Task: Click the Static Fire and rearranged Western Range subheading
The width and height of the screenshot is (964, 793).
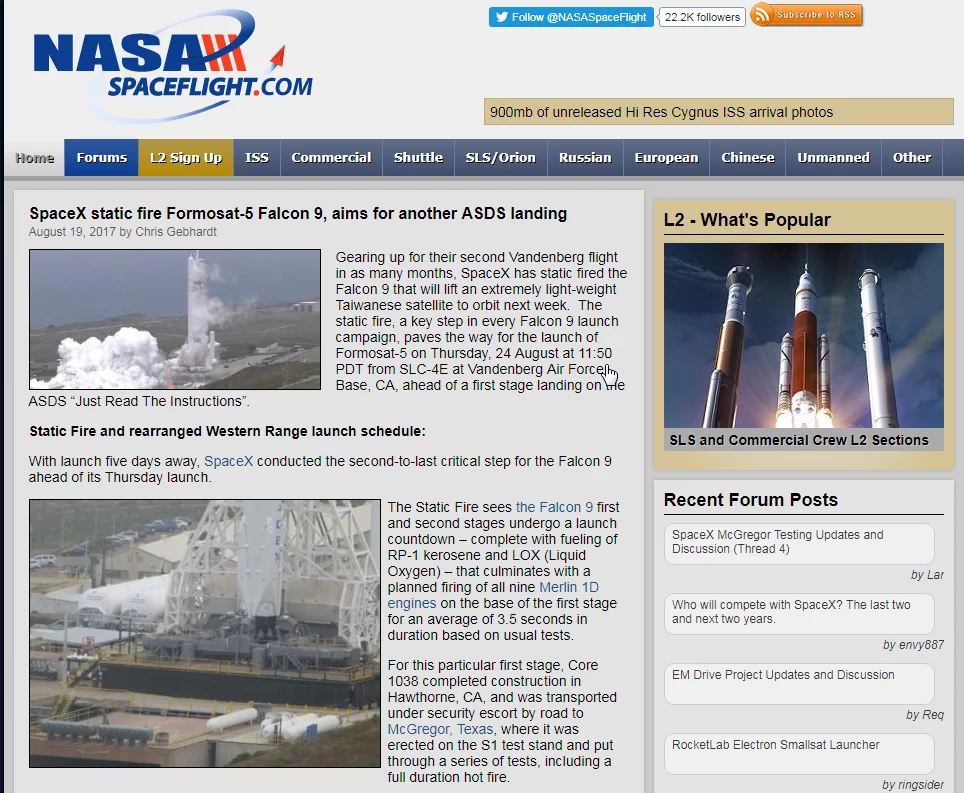Action: [227, 431]
